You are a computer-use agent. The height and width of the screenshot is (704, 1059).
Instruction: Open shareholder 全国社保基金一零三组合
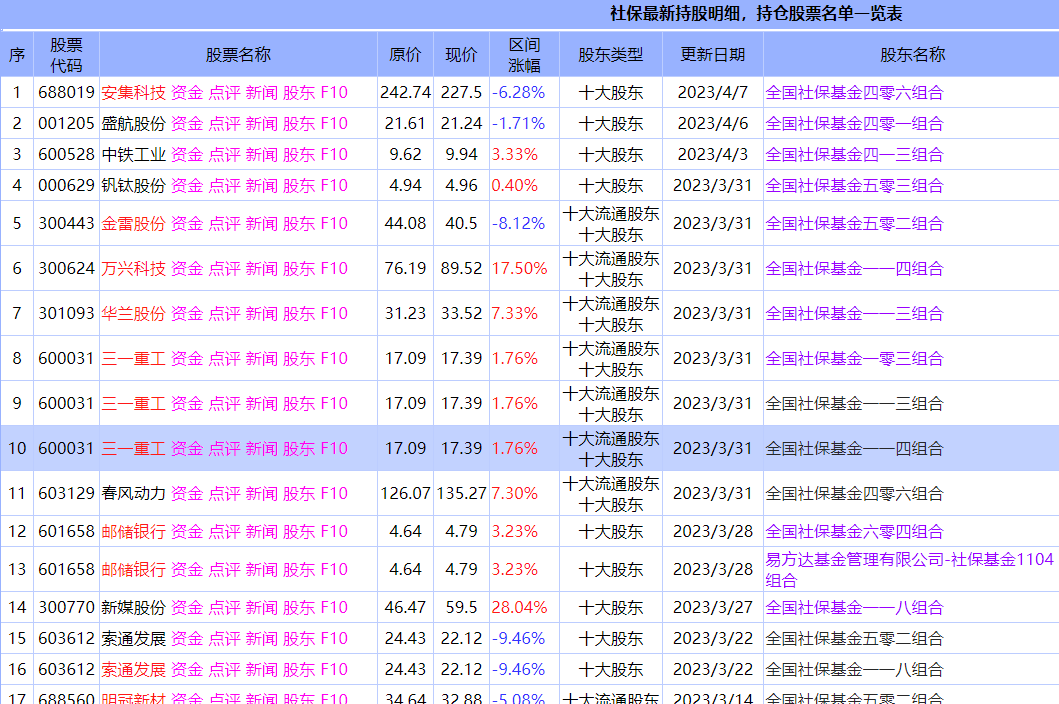(854, 358)
